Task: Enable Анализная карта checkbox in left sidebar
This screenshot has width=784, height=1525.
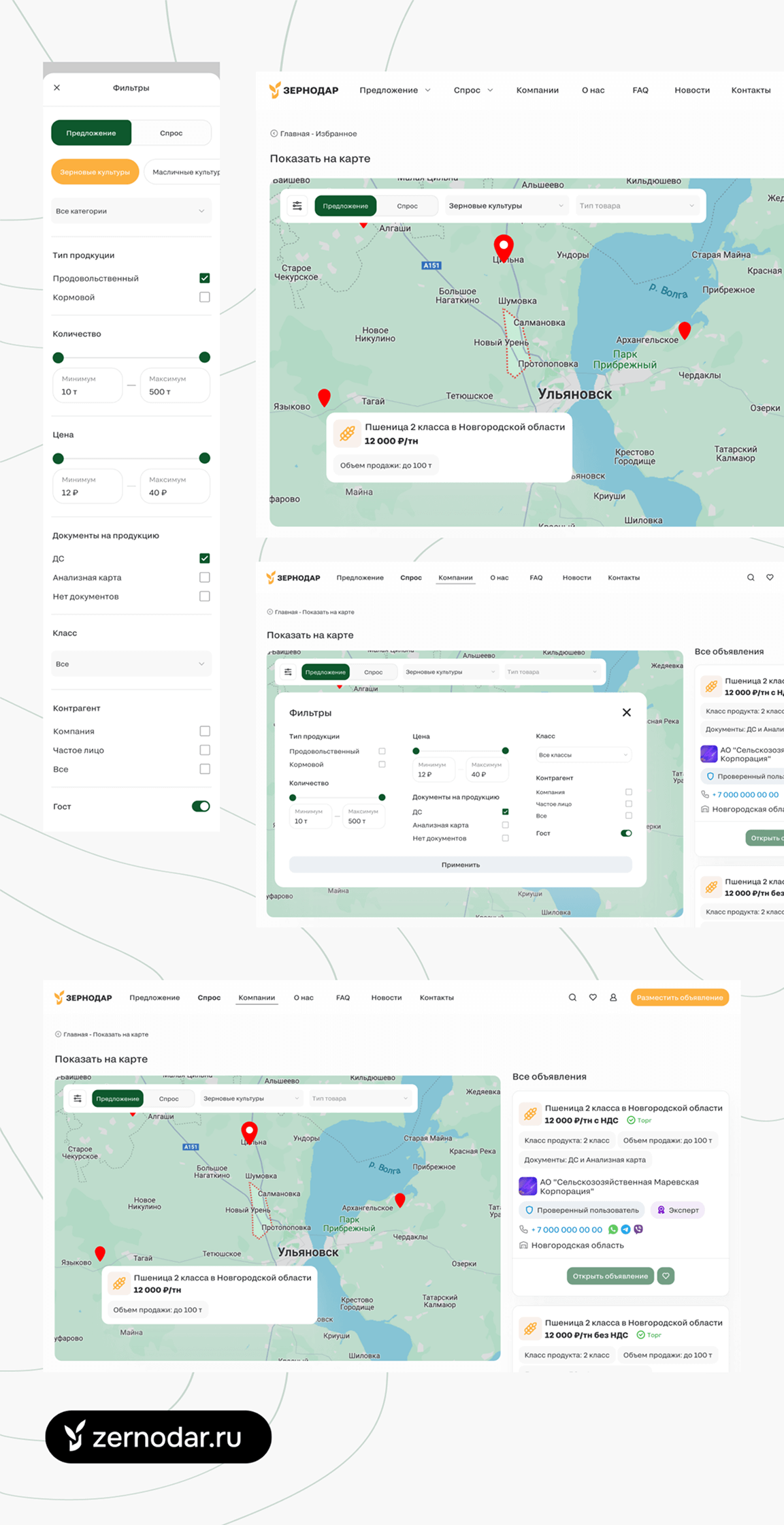Action: [204, 577]
